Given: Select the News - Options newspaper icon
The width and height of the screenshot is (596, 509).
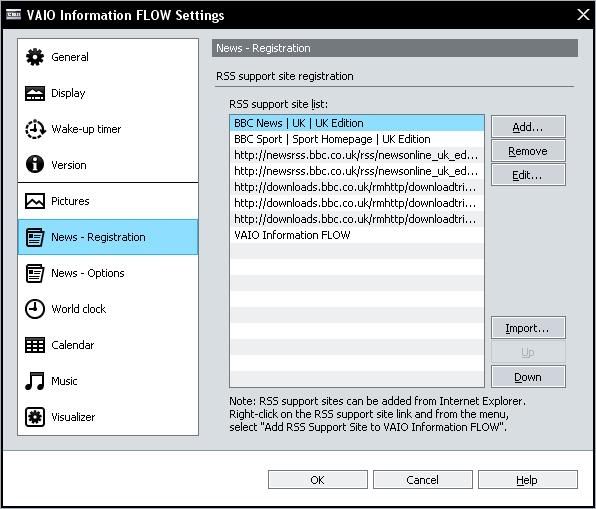Looking at the screenshot, I should click(x=35, y=273).
